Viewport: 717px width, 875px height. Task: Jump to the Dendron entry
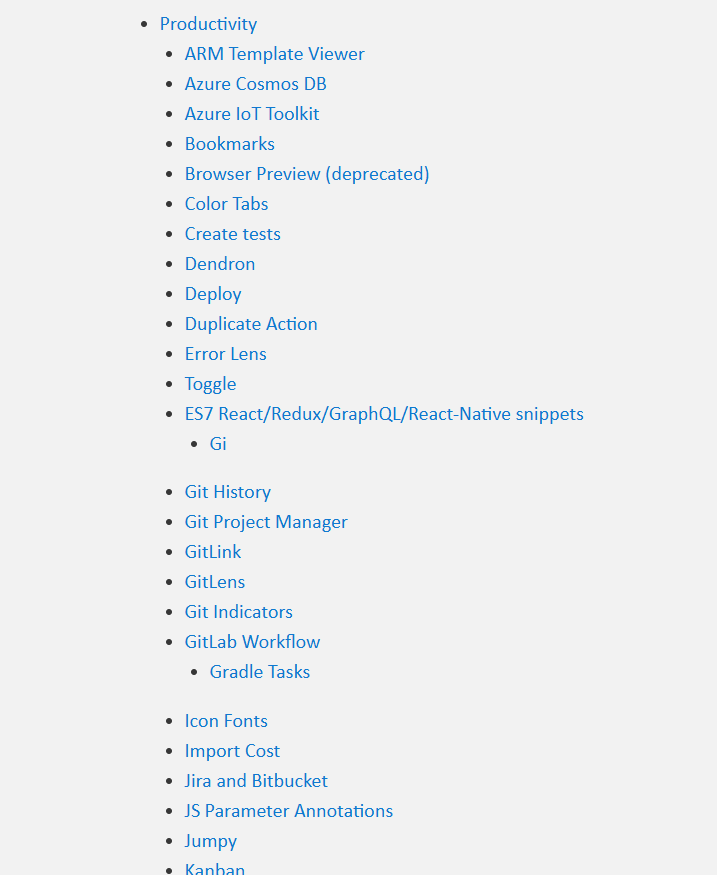pos(220,264)
